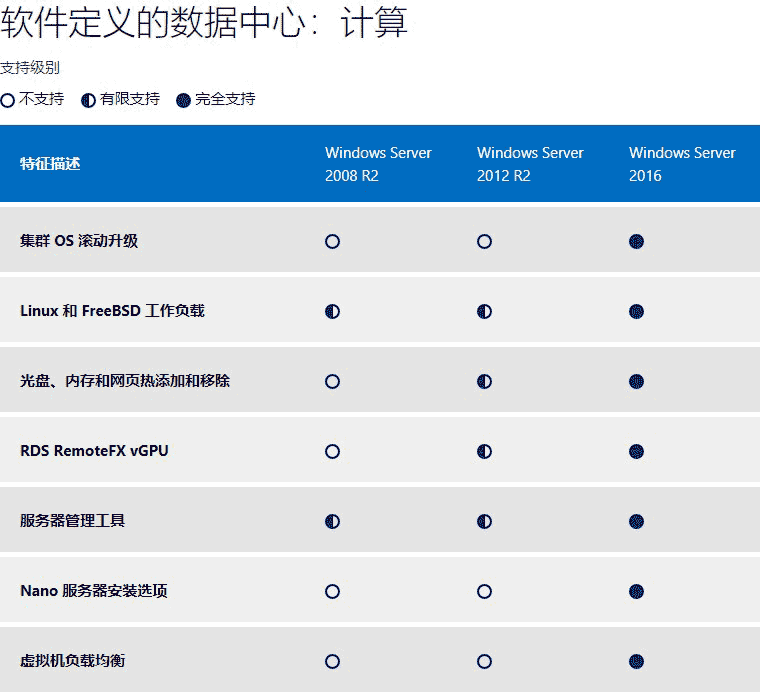
Task: Select the RDS RemoteFX vGPU row label
Action: tap(94, 451)
